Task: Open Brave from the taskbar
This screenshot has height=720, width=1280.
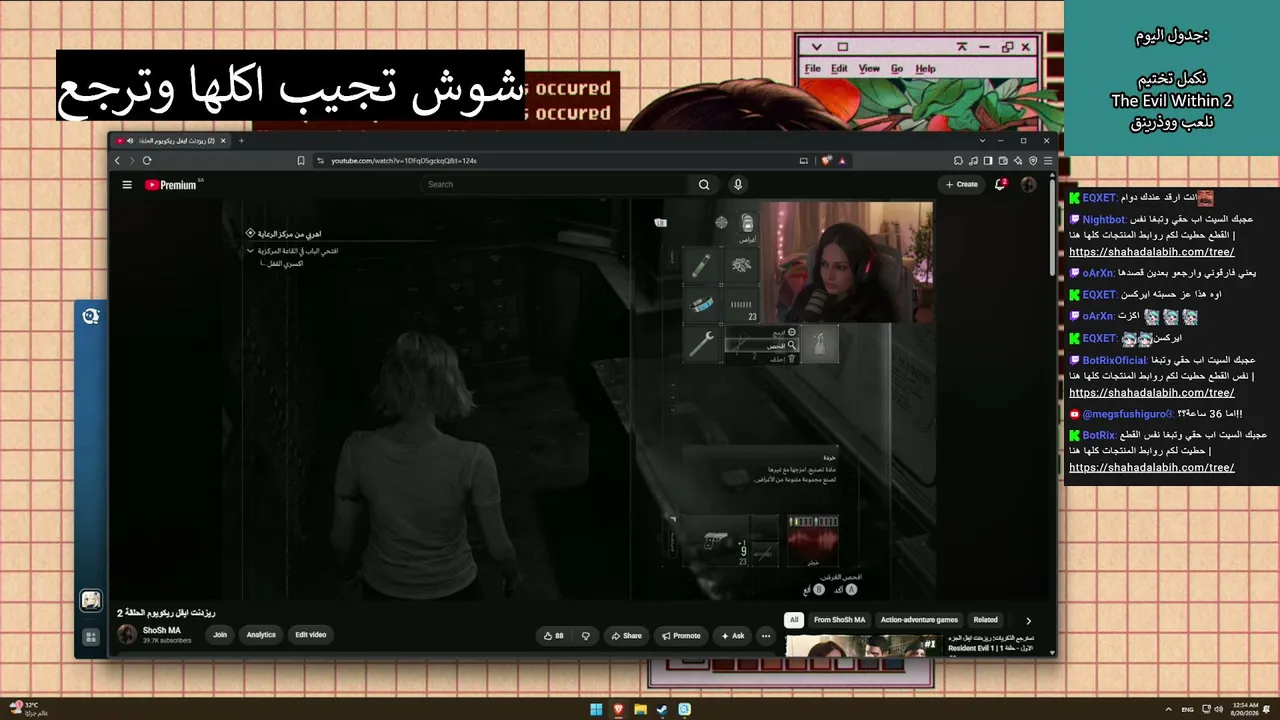Action: tap(619, 710)
